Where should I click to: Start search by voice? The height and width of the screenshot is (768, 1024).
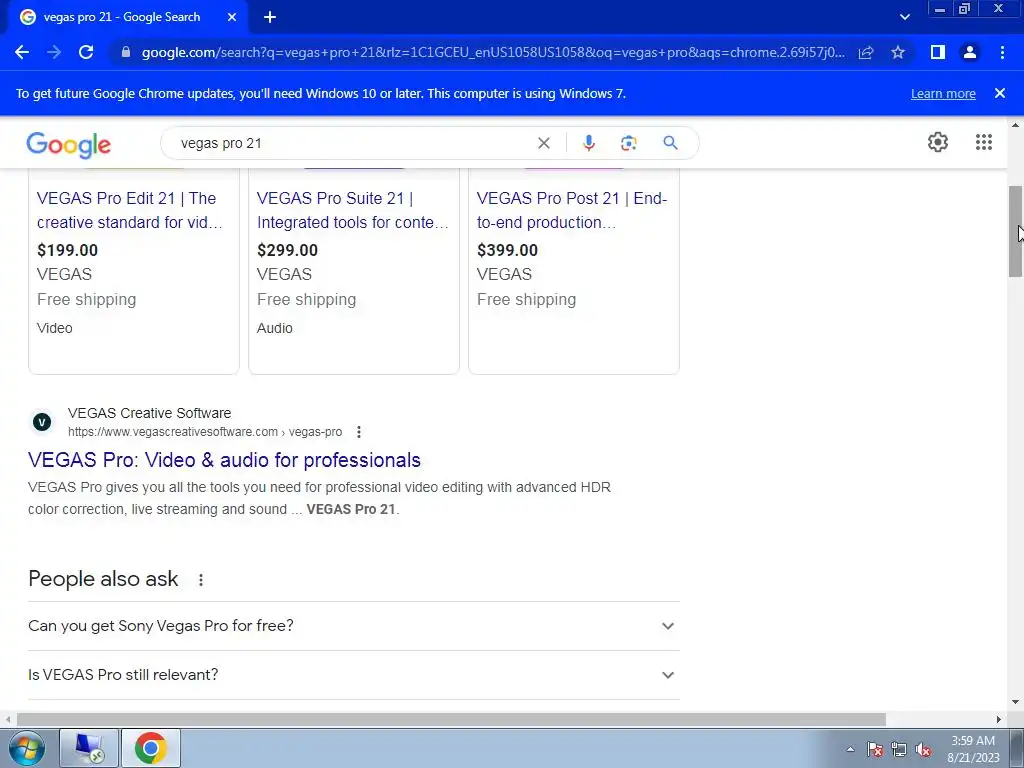(588, 143)
